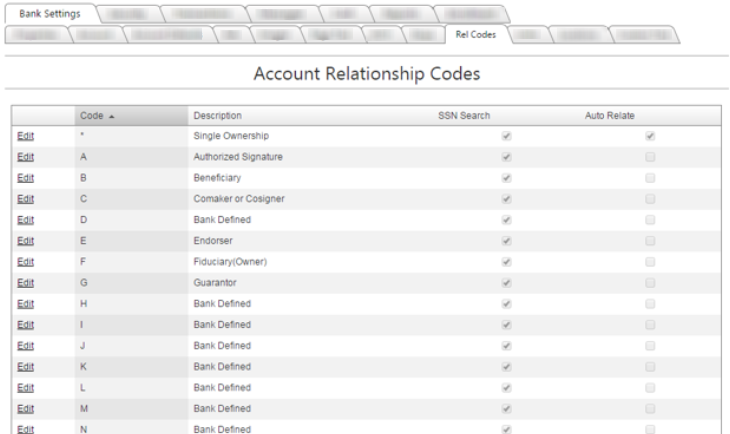The width and height of the screenshot is (730, 434).
Task: Edit the Fiduciary(Owner) relationship code
Action: click(25, 262)
